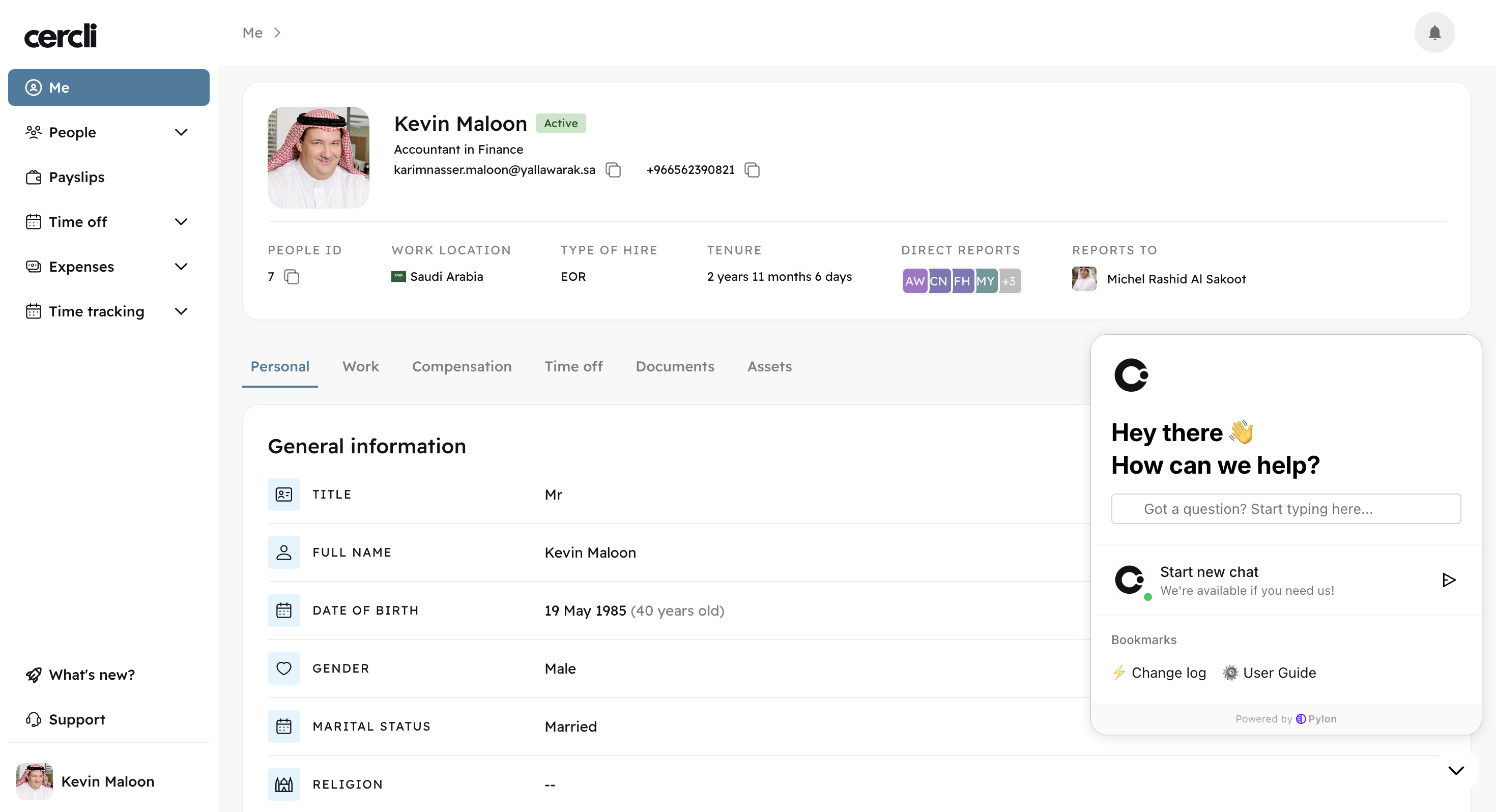This screenshot has width=1496, height=812.
Task: Click the help chat question input field
Action: [1285, 509]
